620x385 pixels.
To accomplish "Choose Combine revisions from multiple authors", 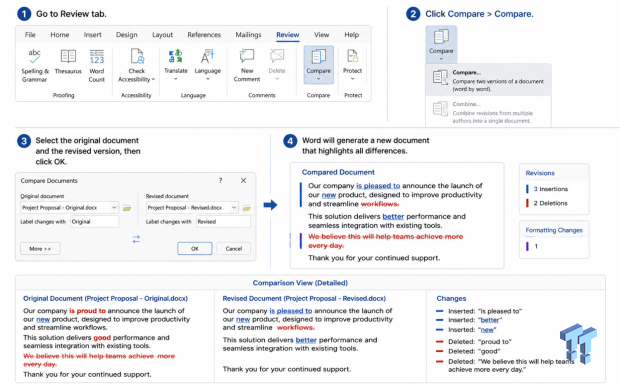I will tap(488, 112).
